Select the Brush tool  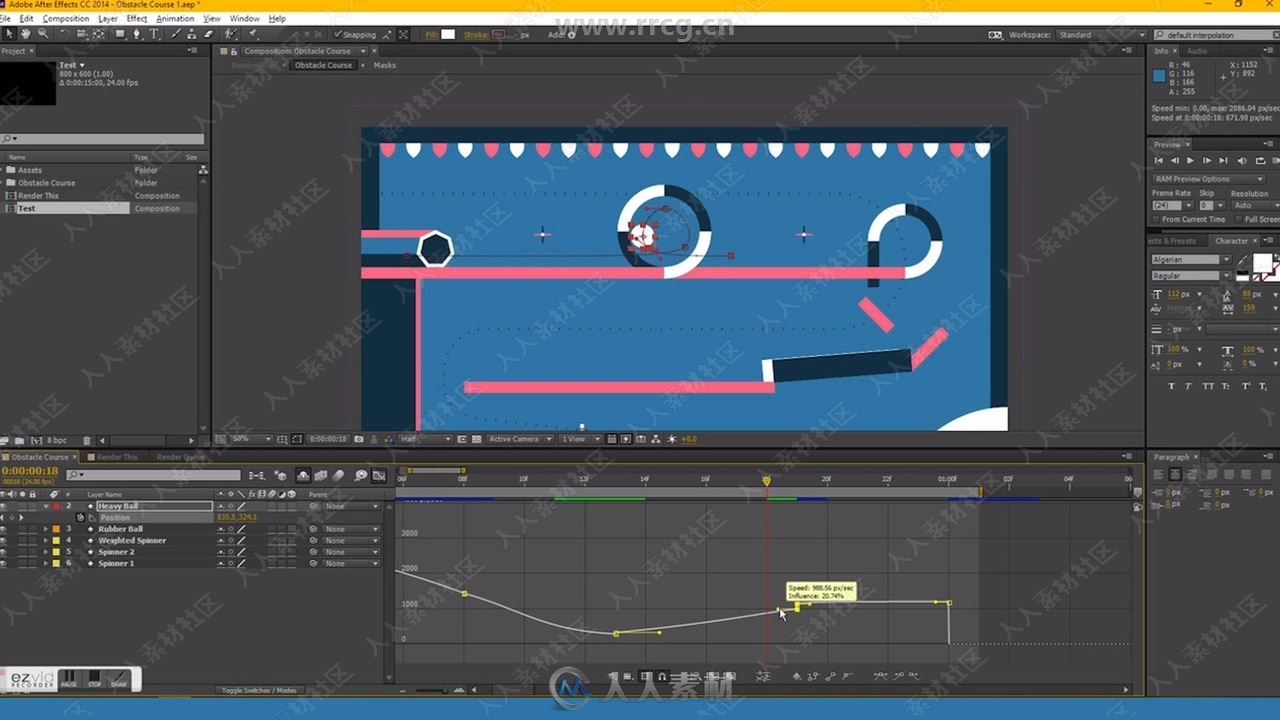point(177,34)
